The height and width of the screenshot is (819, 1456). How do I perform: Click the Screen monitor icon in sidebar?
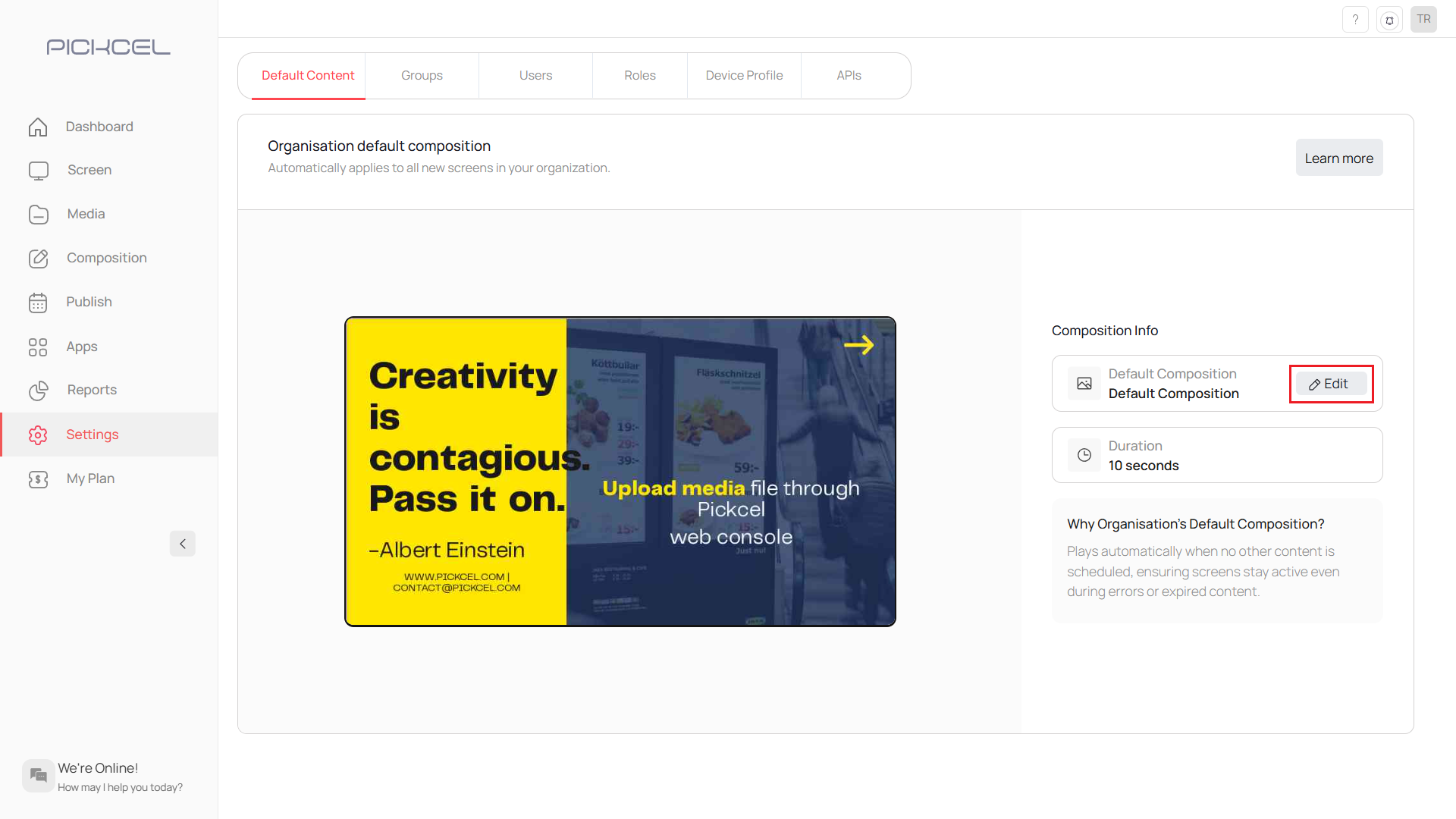point(38,171)
